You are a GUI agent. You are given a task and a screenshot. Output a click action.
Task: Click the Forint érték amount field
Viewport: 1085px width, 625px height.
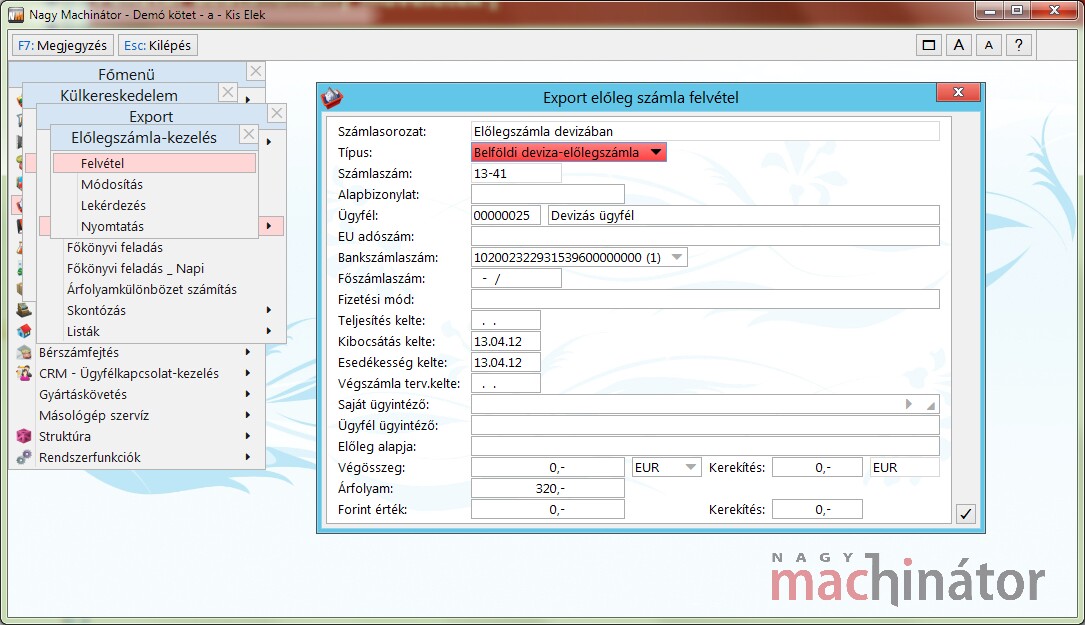[547, 509]
